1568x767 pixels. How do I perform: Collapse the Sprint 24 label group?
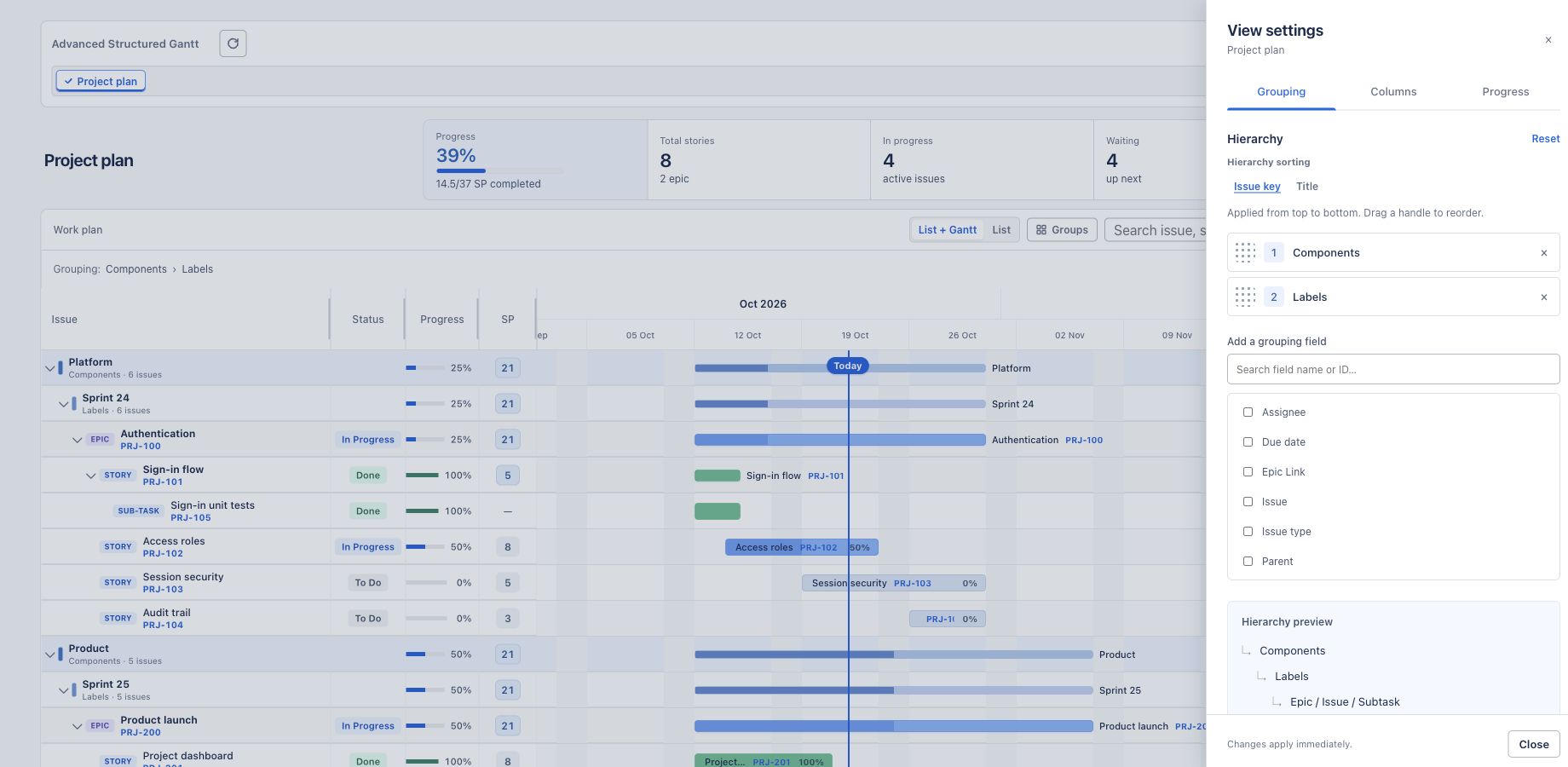[63, 404]
